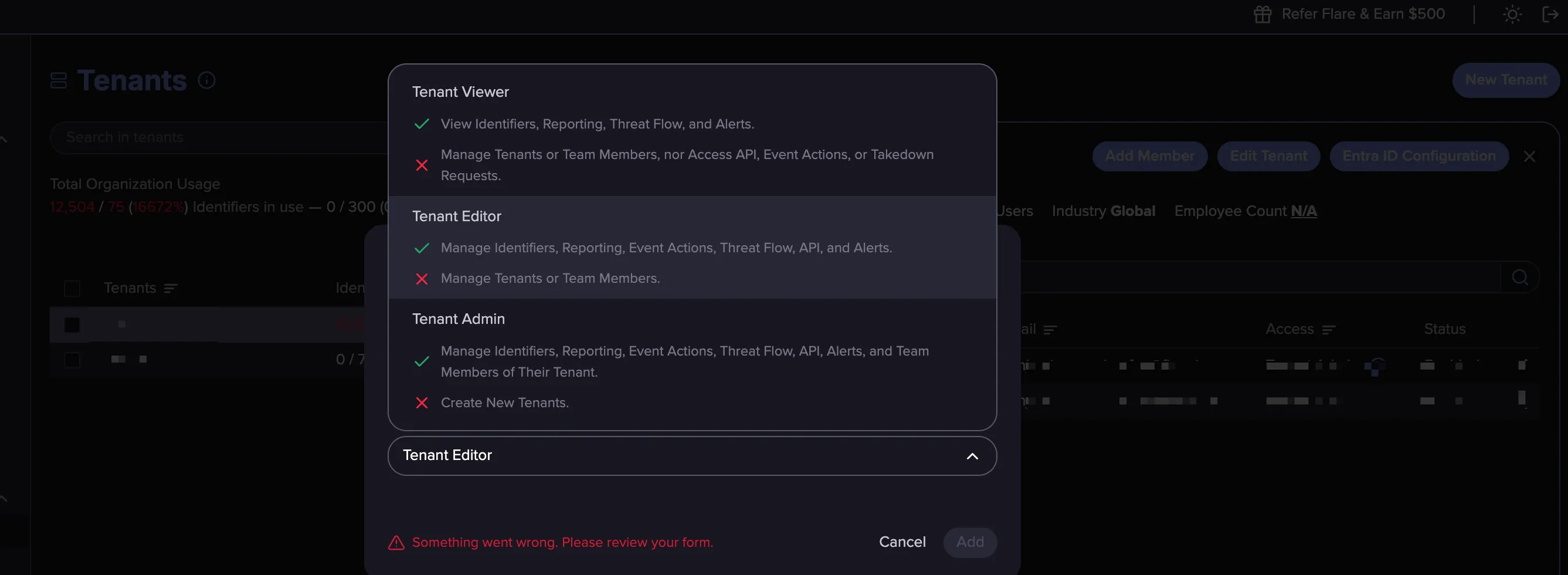
Task: Click the chevron arrow in role selector
Action: pyautogui.click(x=972, y=456)
